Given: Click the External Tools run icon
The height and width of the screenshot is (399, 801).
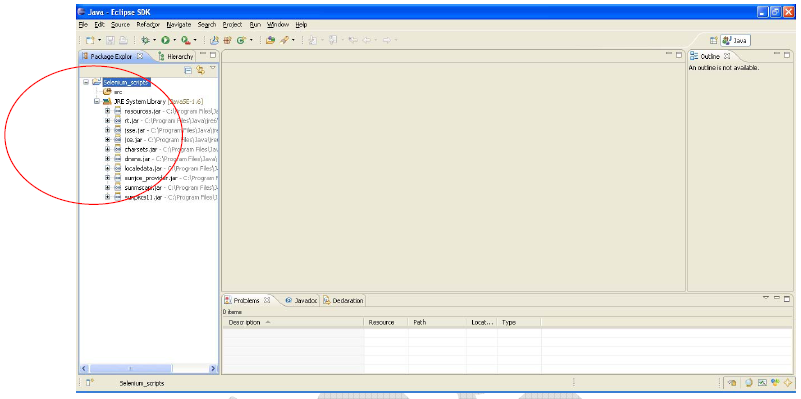Looking at the screenshot, I should tap(186, 40).
